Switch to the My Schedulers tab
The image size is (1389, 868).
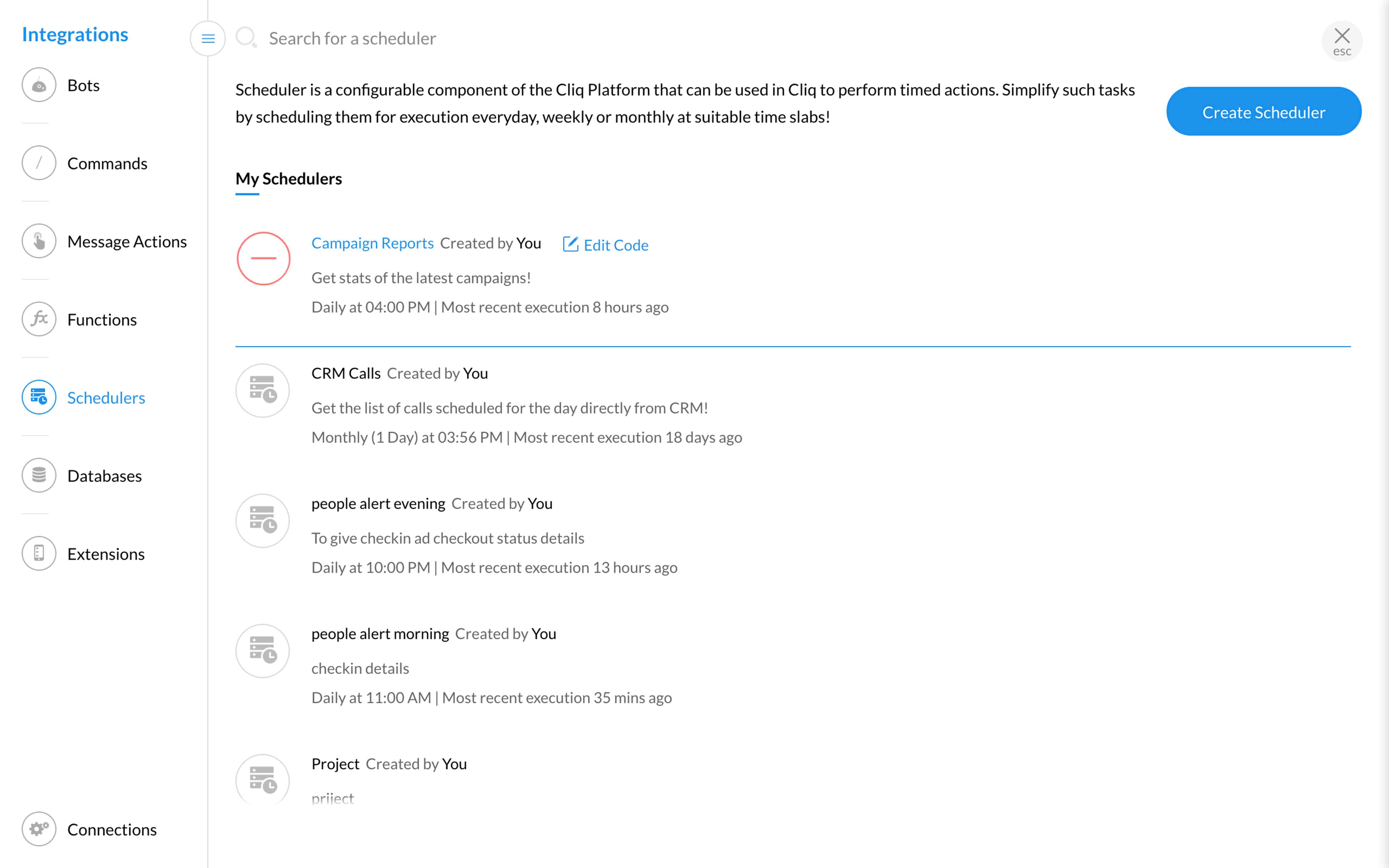(x=288, y=178)
